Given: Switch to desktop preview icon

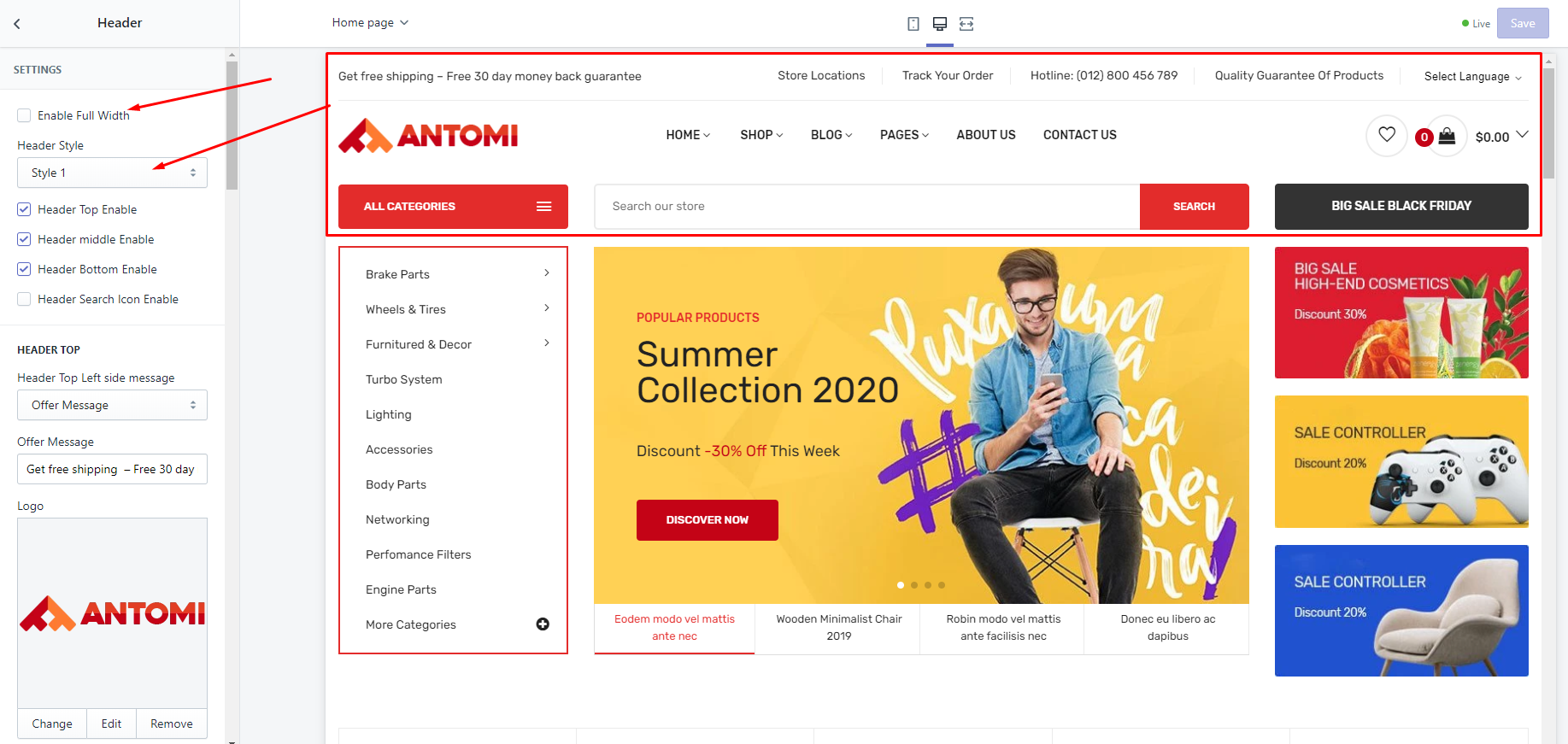Looking at the screenshot, I should click(940, 24).
